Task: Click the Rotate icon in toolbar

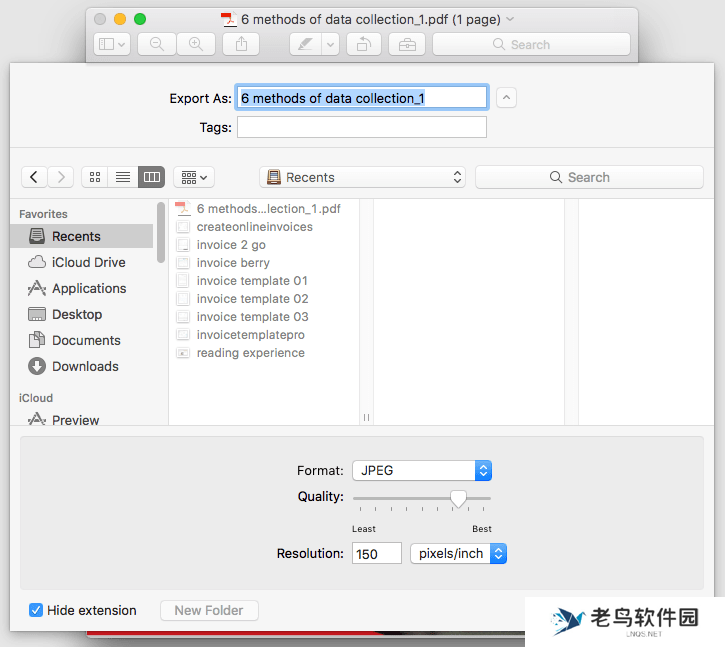Action: pyautogui.click(x=363, y=44)
